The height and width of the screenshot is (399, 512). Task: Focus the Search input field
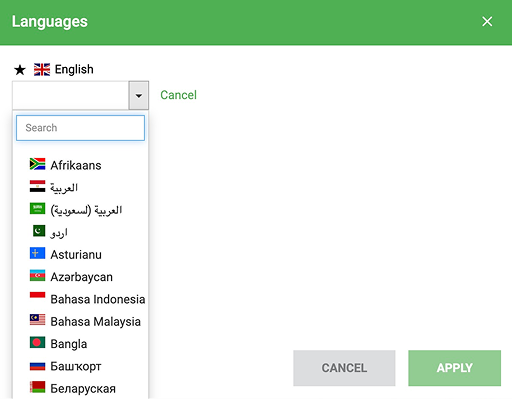(x=80, y=128)
